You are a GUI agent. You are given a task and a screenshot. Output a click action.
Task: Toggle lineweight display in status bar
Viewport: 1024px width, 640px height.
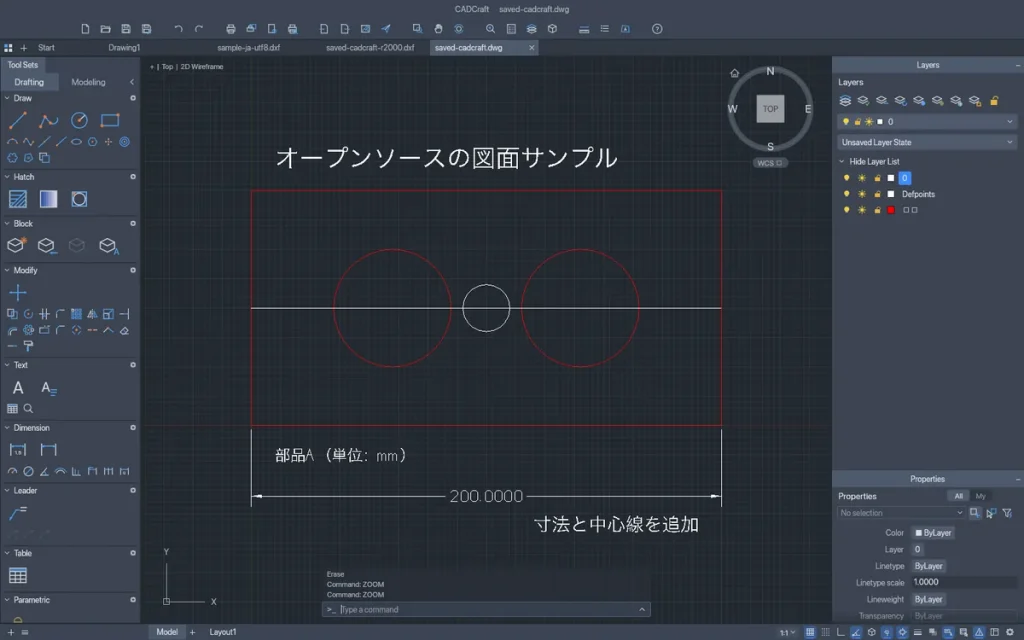tap(918, 632)
